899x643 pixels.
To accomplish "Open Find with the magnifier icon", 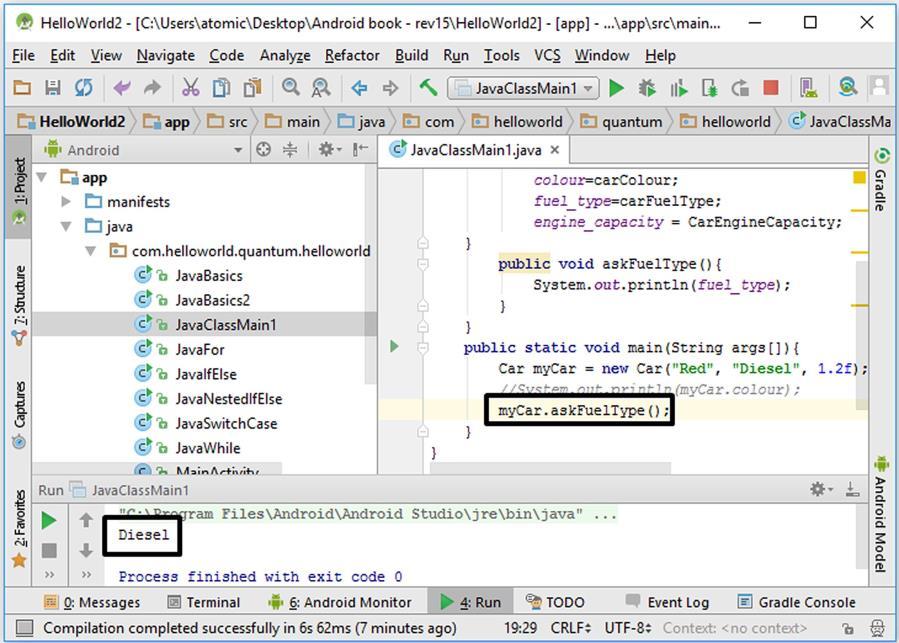I will pyautogui.click(x=291, y=88).
